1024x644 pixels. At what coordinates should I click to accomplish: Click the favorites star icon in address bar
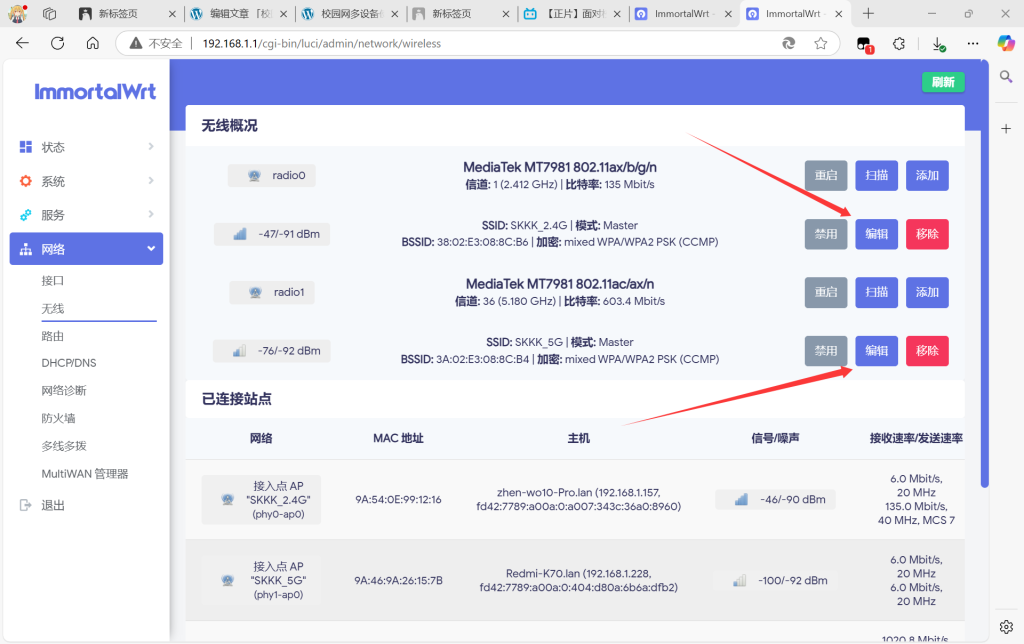tap(820, 43)
